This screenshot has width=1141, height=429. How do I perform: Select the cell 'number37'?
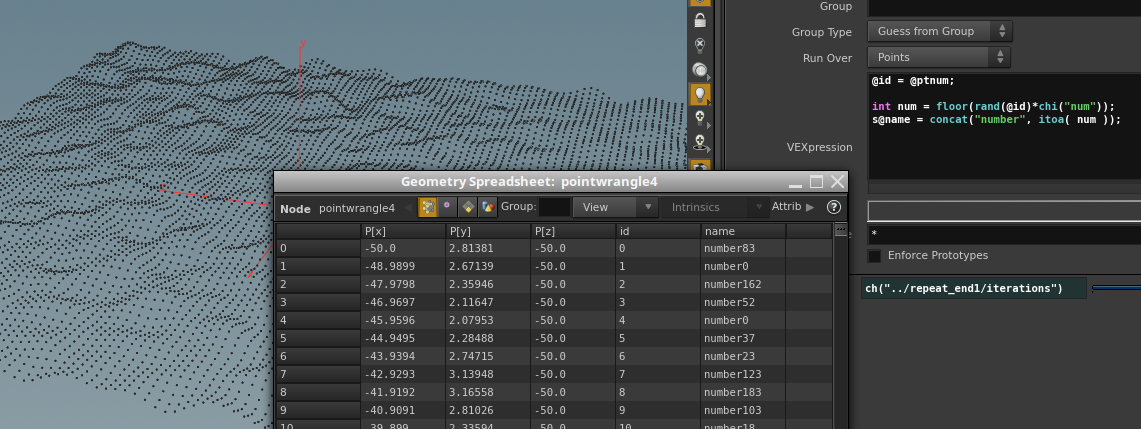click(x=743, y=338)
